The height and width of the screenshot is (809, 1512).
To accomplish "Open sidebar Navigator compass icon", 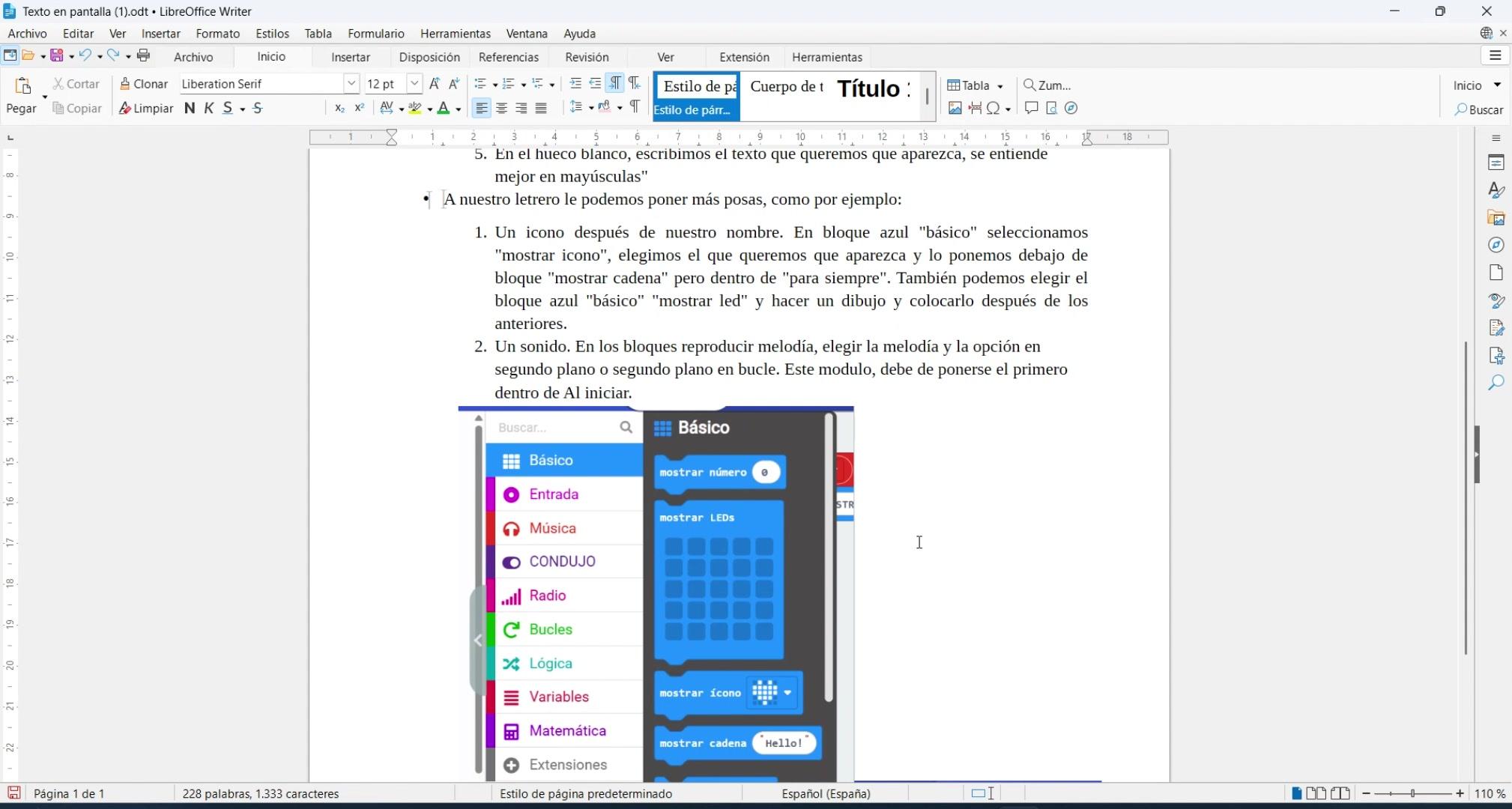I will point(1496,245).
